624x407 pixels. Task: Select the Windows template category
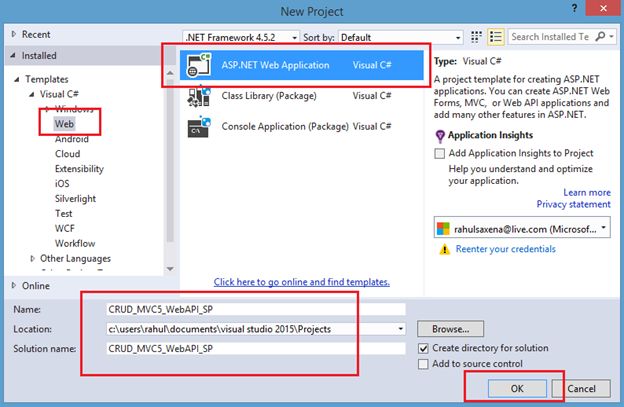pos(74,109)
